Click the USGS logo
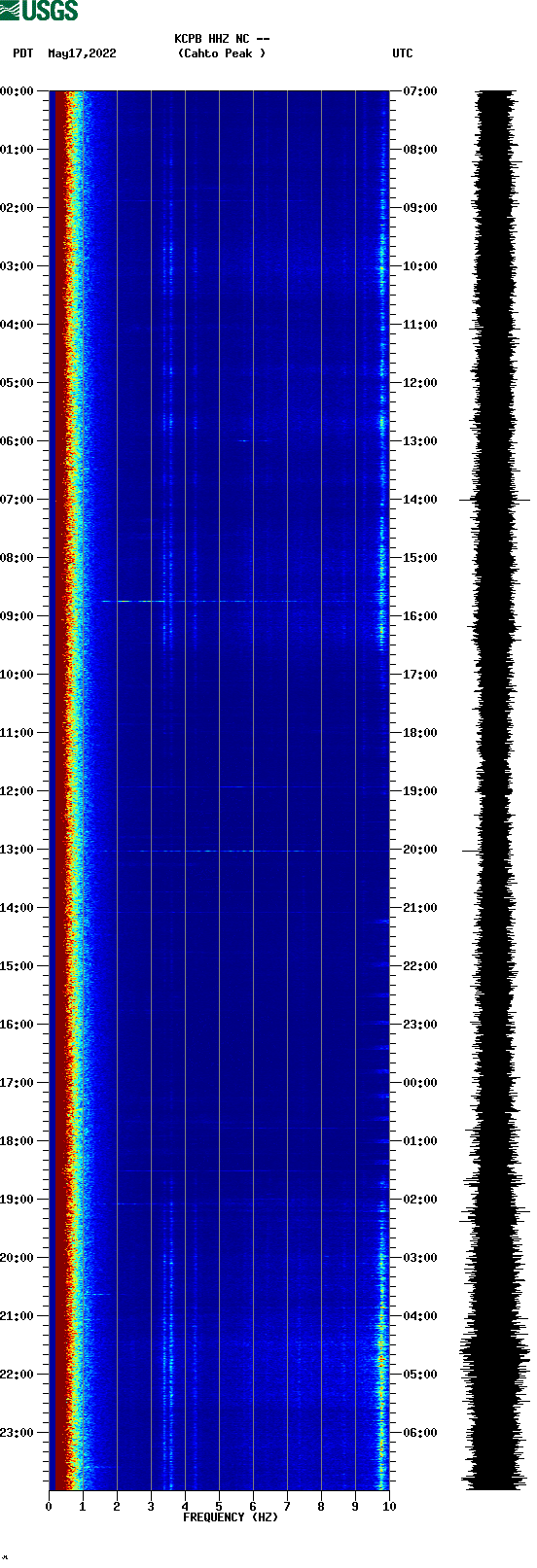The image size is (537, 1568). pos(39,11)
